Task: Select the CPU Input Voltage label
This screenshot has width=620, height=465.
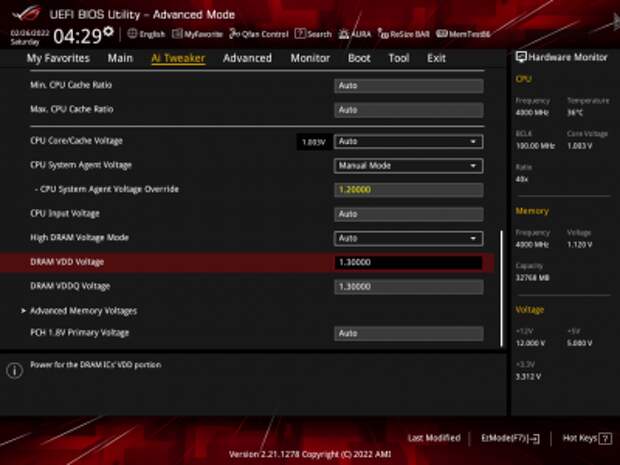Action: (64, 214)
